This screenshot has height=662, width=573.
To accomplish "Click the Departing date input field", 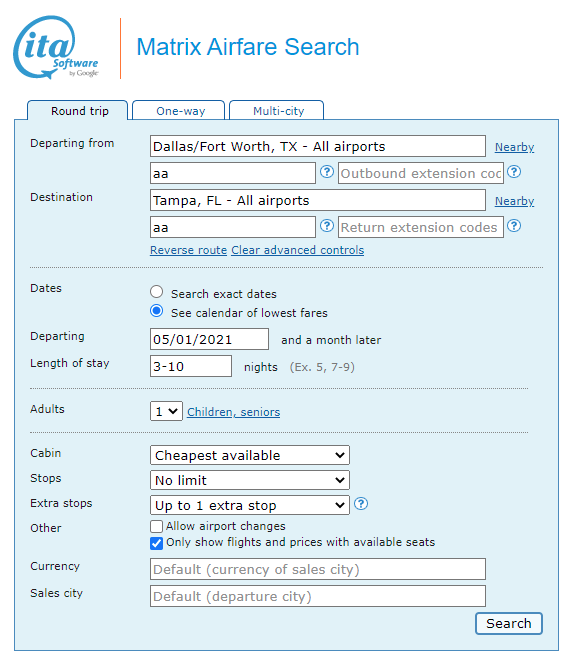I will 209,339.
